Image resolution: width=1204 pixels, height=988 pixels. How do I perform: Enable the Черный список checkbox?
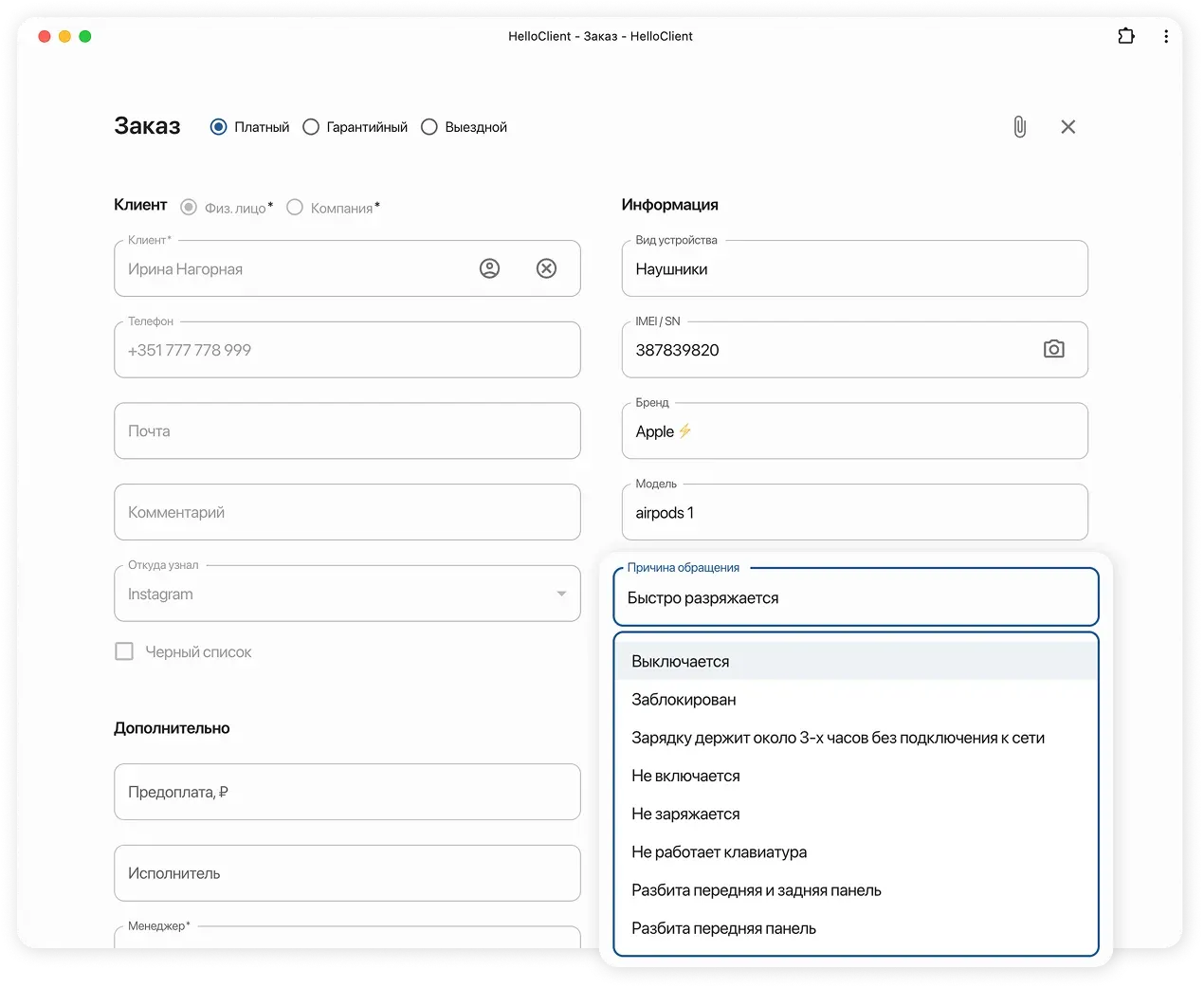(x=124, y=651)
